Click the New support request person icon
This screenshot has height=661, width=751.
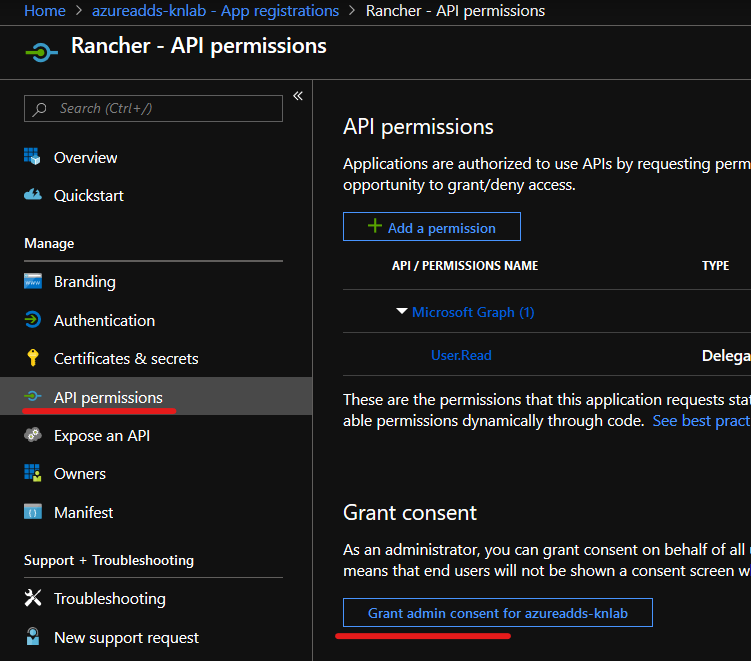coord(33,637)
